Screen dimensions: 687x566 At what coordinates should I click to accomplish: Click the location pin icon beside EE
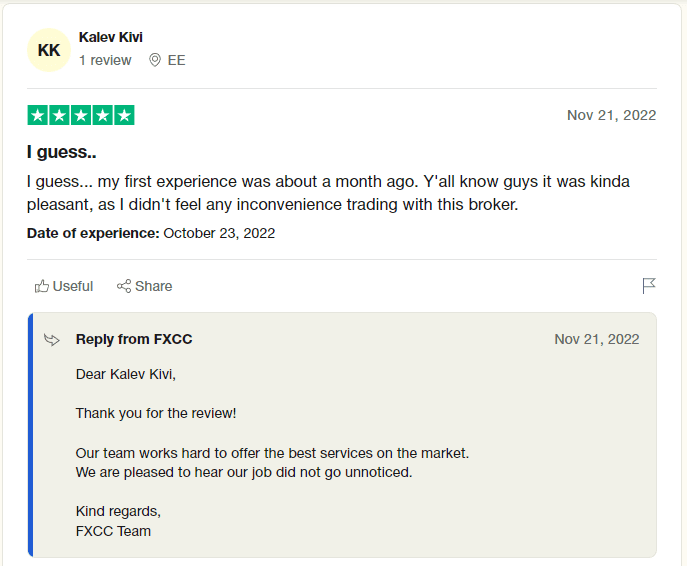click(x=155, y=60)
